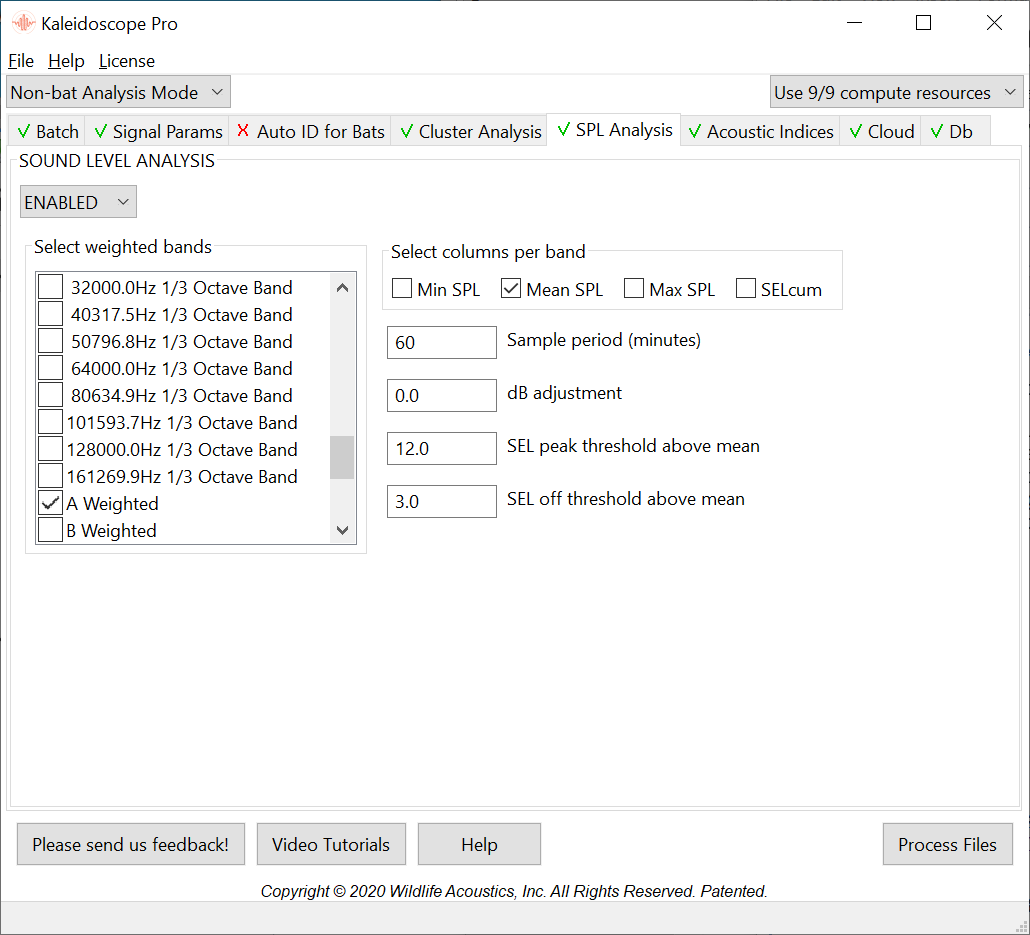Screen dimensions: 1030x935
Task: Select the 32000.0Hz 1/3 Octave Band
Action: (50, 288)
